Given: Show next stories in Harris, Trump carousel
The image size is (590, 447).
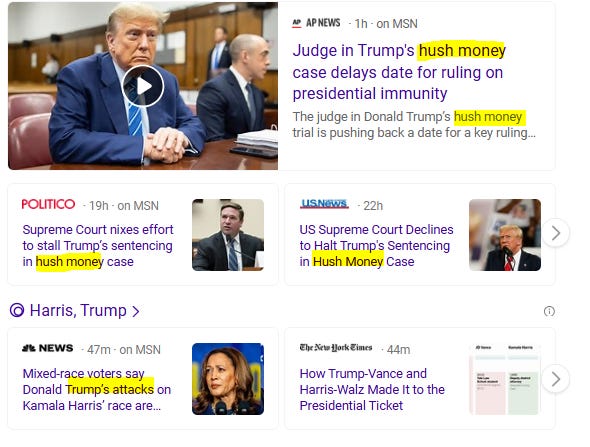Looking at the screenshot, I should pyautogui.click(x=556, y=379).
